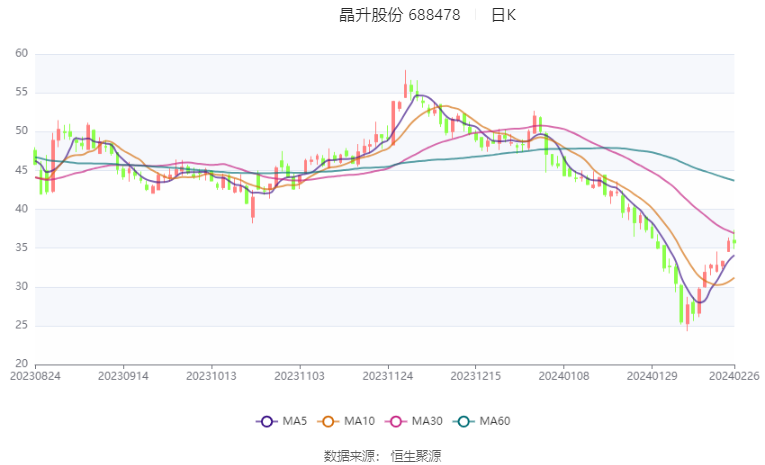Toggle the MA5 legend series

pos(282,421)
